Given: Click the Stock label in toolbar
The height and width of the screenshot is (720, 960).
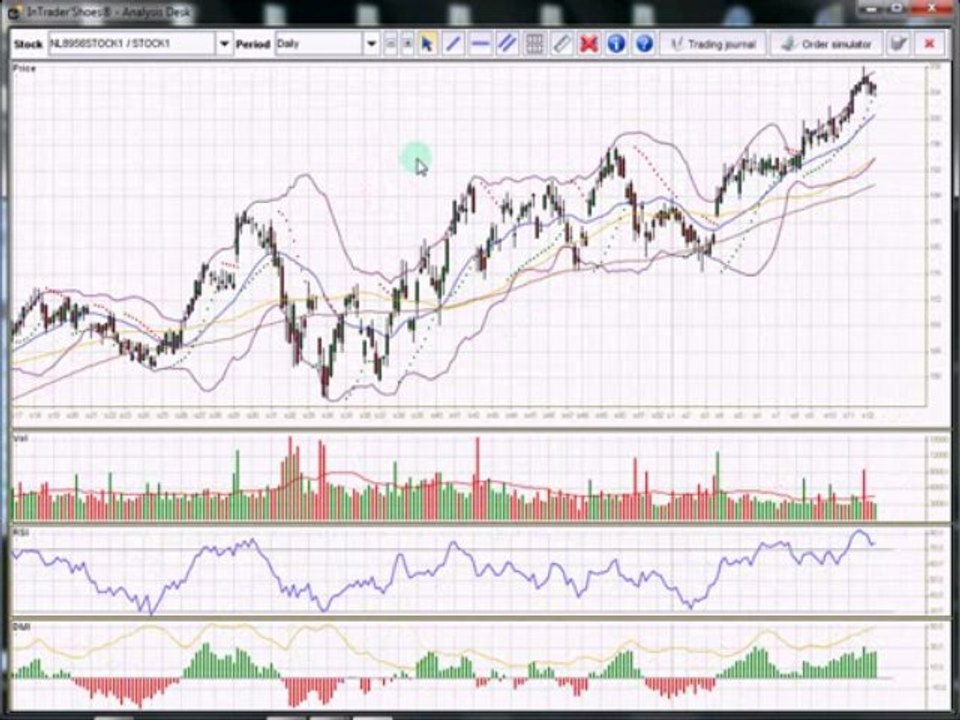Looking at the screenshot, I should [28, 44].
